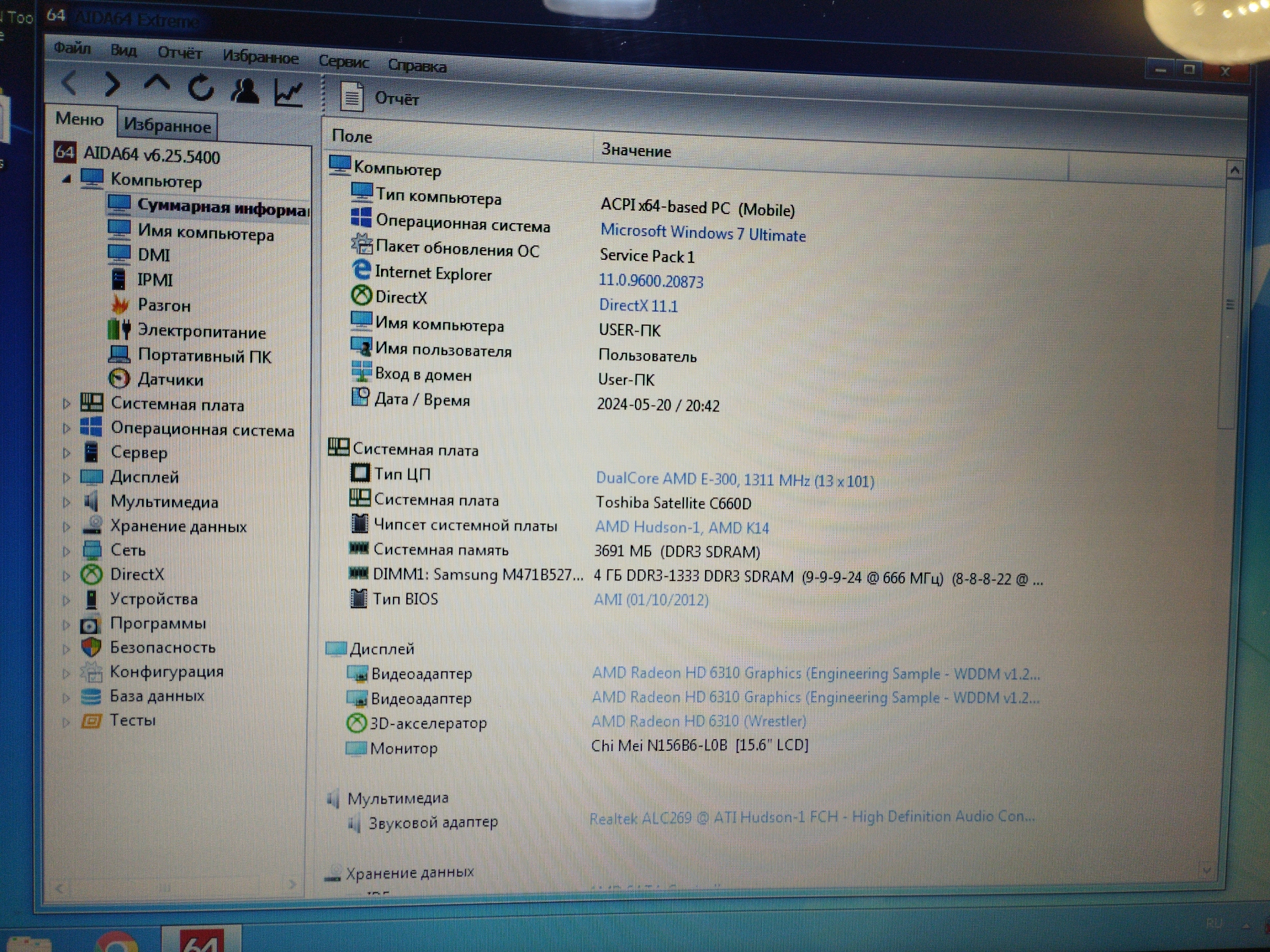Click AMD Hudson-1, AMD K14 chipset link
Image resolution: width=1270 pixels, height=952 pixels.
(x=682, y=528)
